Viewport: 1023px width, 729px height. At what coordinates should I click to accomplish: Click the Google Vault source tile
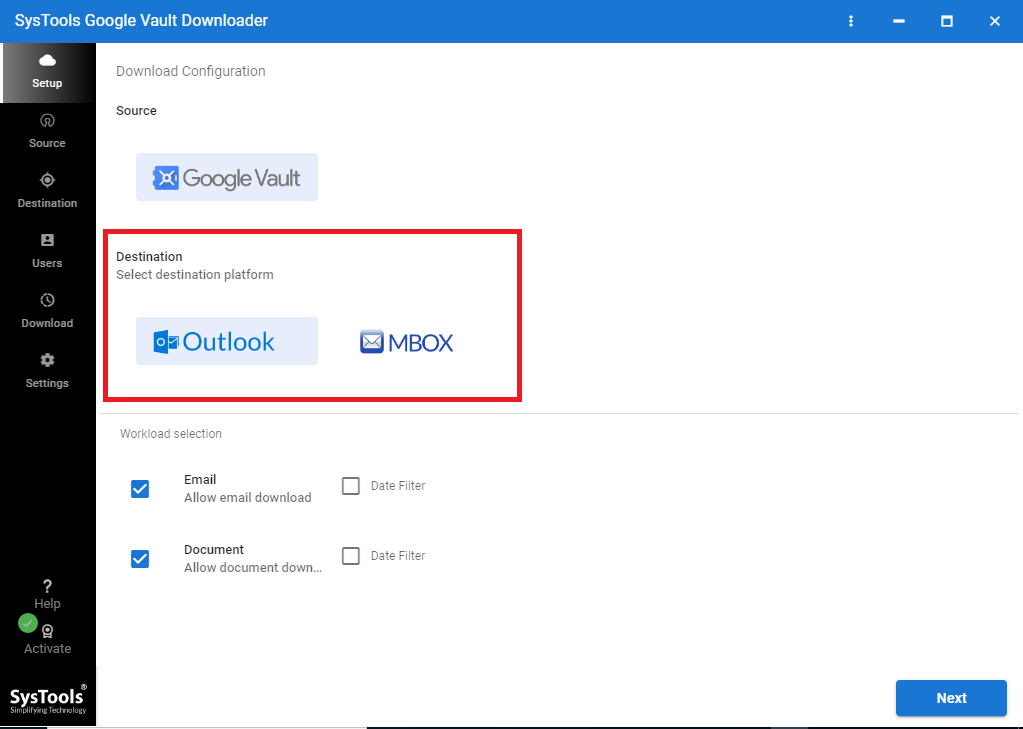pos(227,178)
